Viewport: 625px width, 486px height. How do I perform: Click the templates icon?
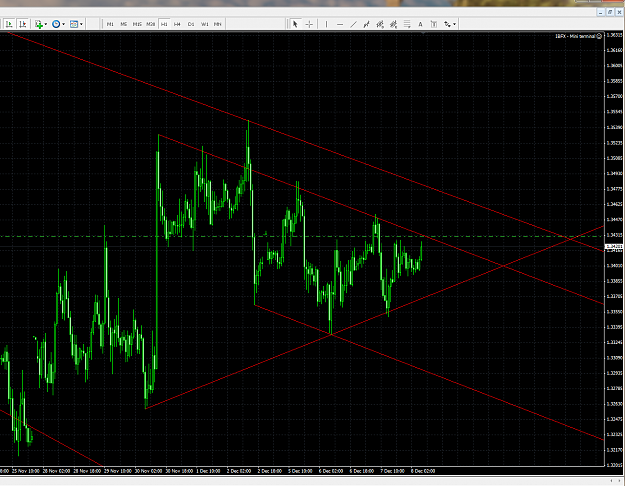(x=74, y=24)
